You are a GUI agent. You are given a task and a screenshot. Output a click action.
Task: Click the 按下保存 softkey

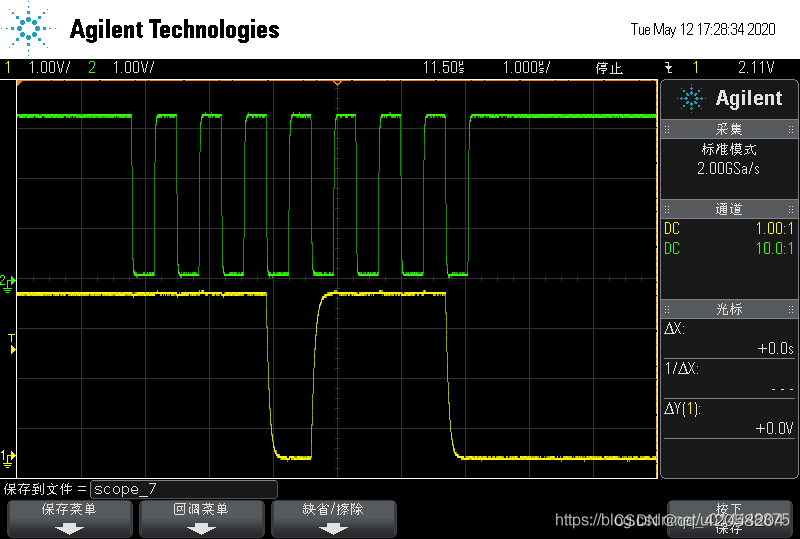click(x=730, y=519)
